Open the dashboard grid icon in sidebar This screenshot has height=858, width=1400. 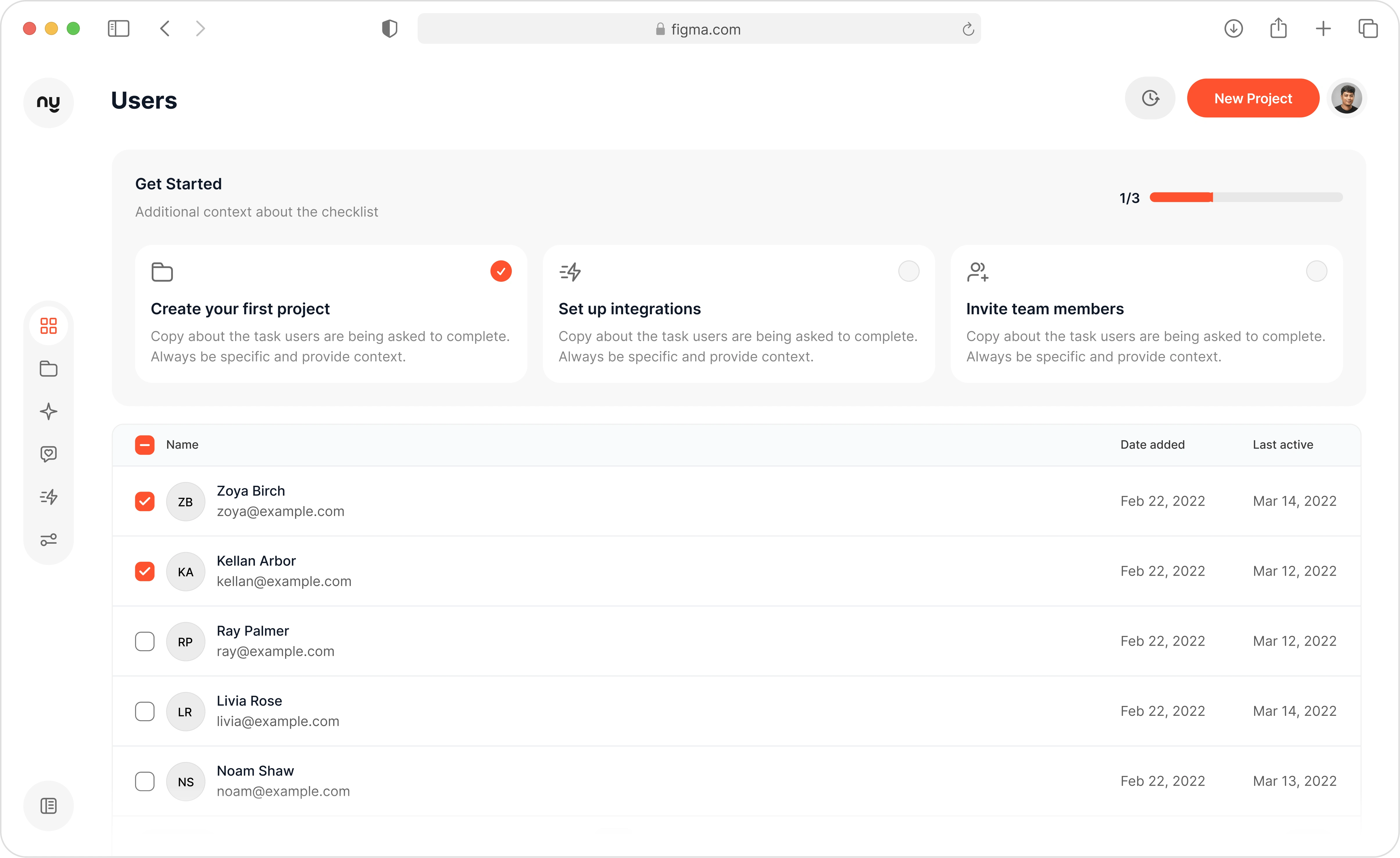[48, 326]
